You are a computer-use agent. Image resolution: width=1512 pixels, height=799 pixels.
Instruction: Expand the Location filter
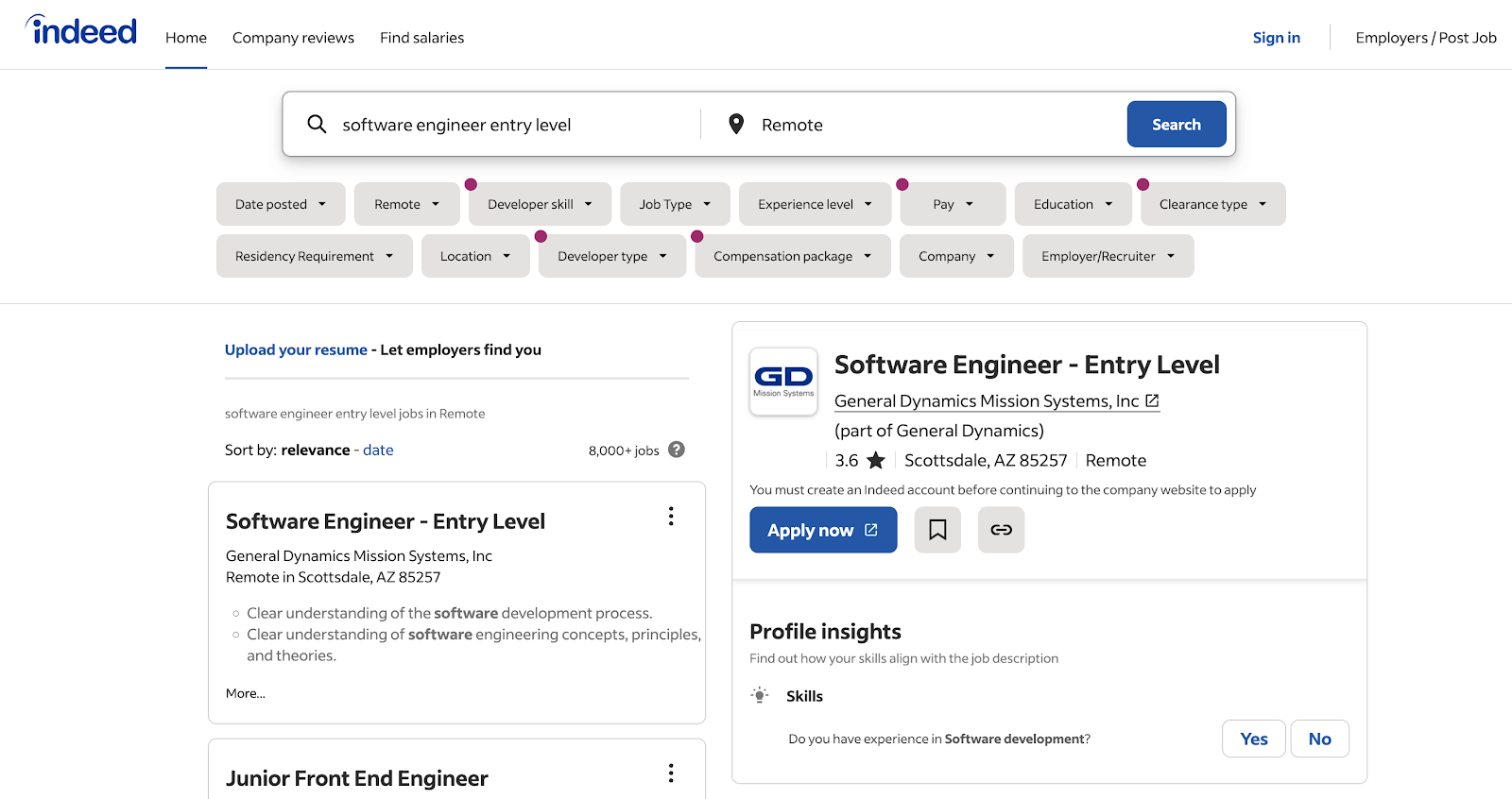pos(475,256)
